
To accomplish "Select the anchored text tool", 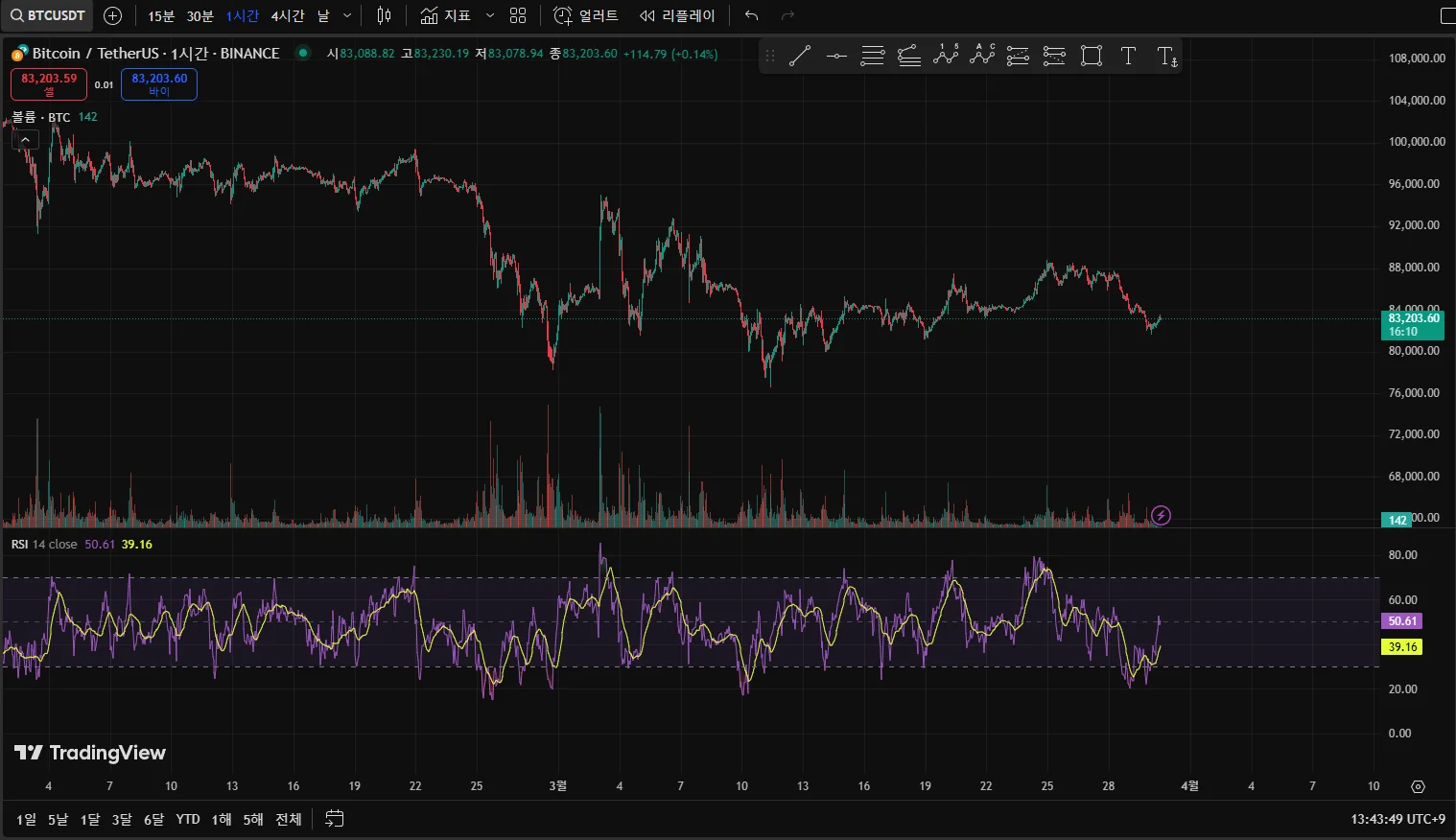I will point(1166,56).
